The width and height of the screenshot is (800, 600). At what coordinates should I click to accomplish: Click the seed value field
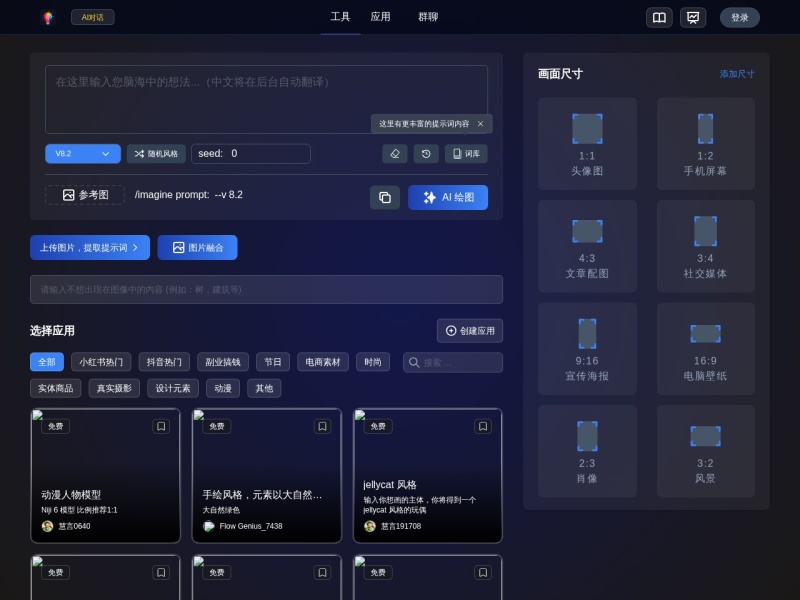(x=251, y=154)
